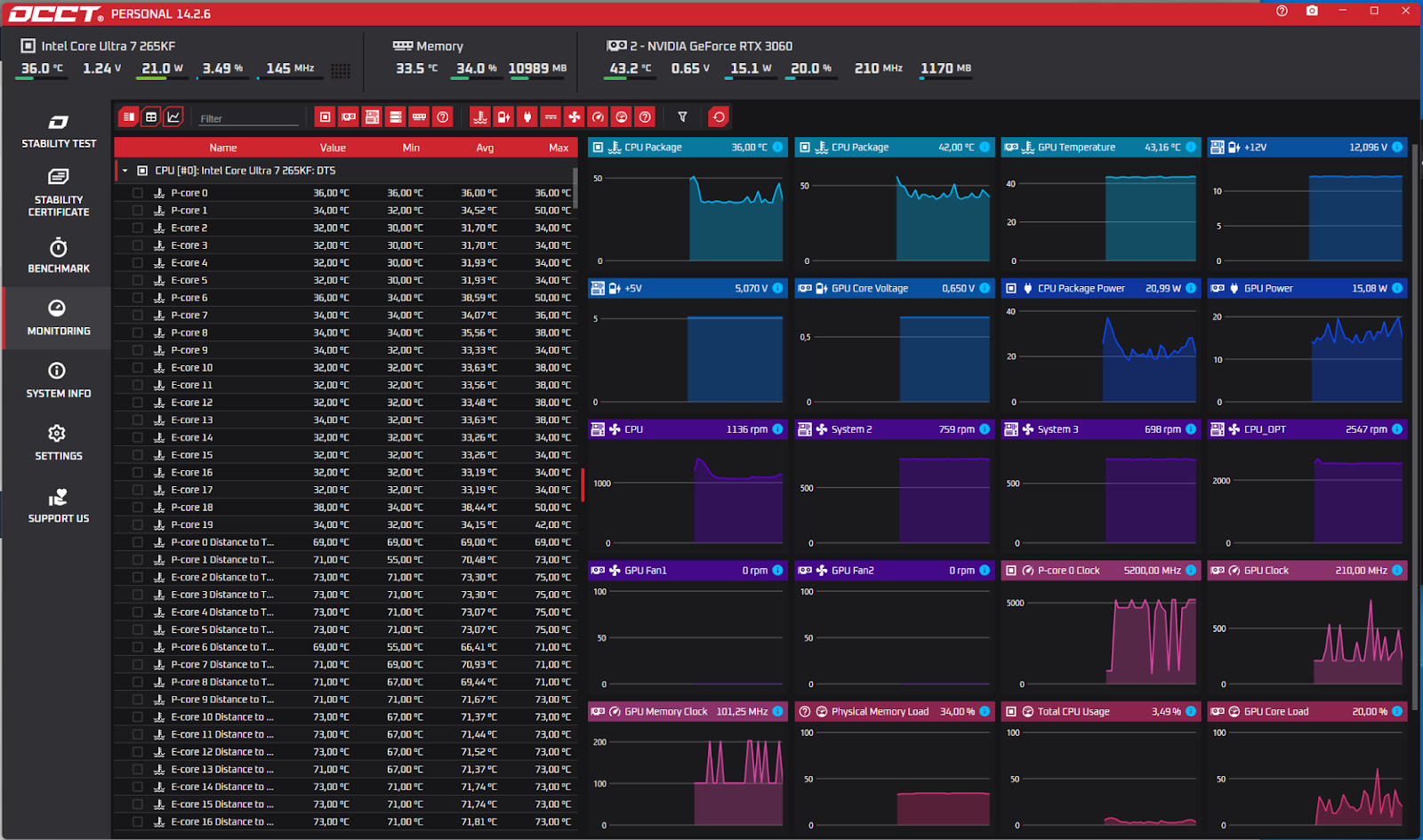This screenshot has width=1423, height=840.
Task: Switch to the table-only view icon
Action: (151, 116)
